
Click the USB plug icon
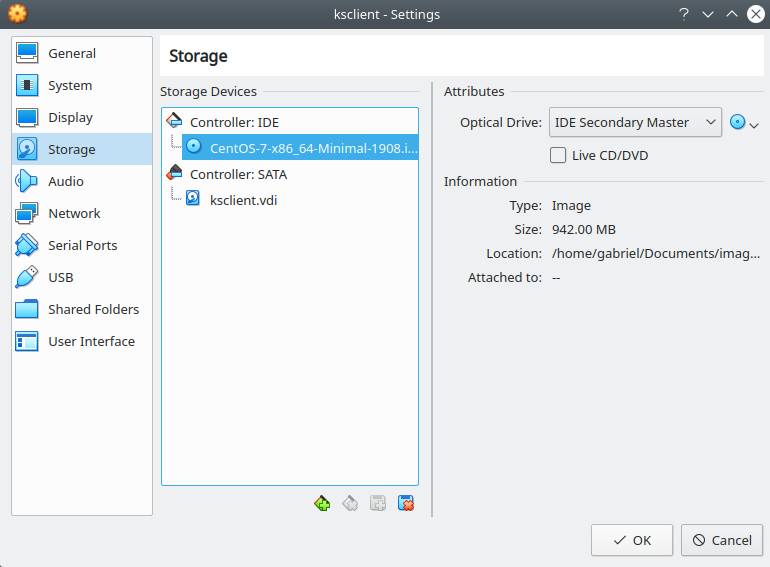coord(27,277)
